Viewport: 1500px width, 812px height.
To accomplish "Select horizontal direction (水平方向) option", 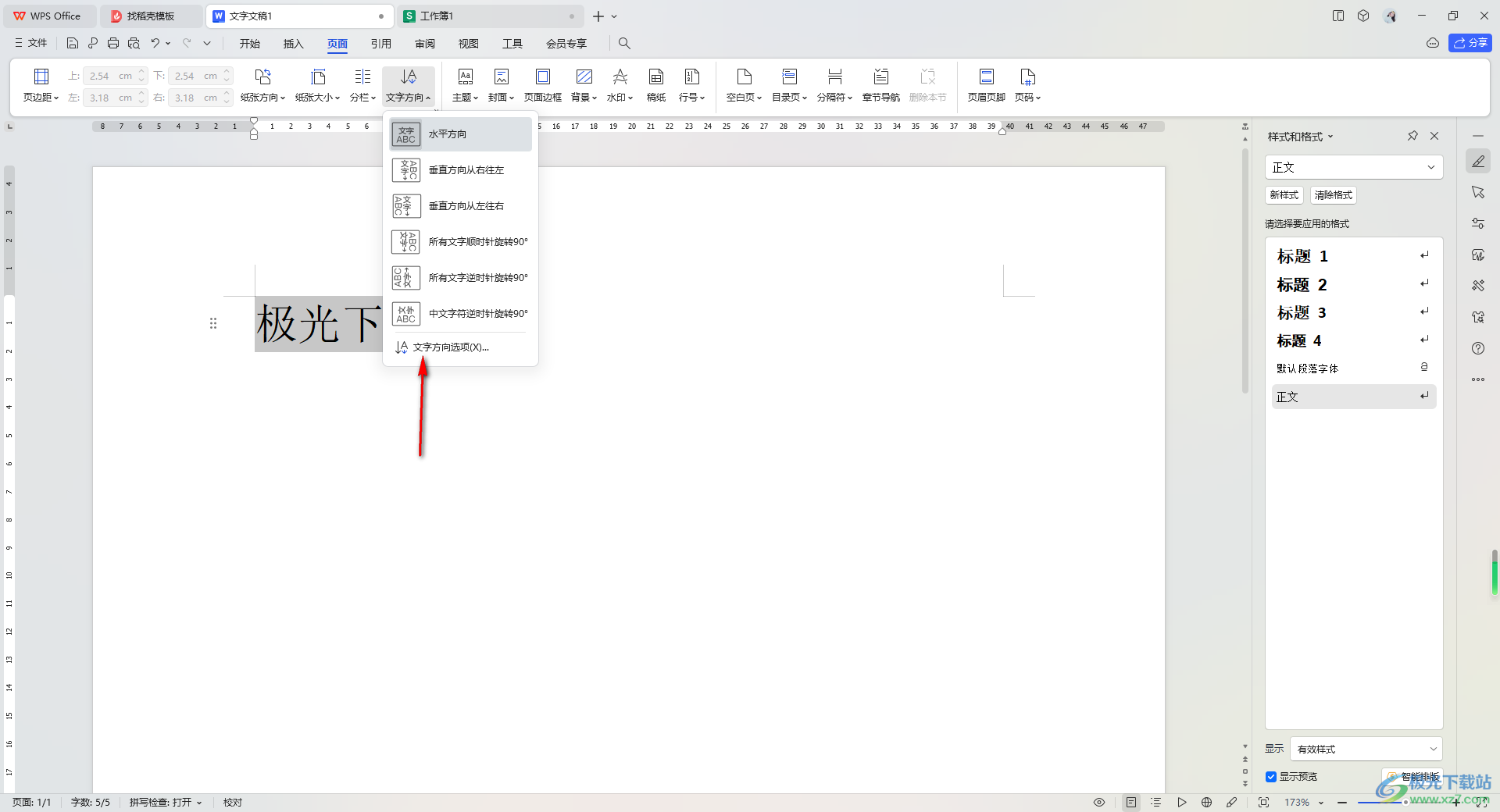I will [x=460, y=134].
